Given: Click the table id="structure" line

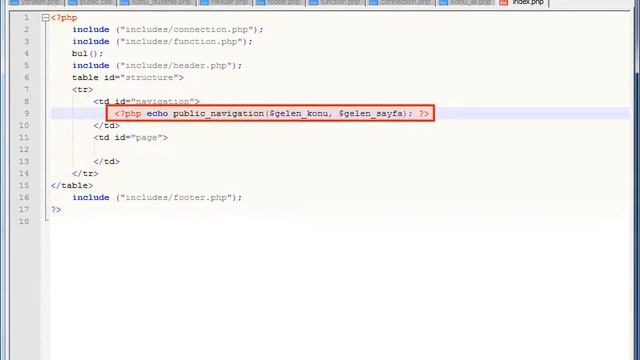Looking at the screenshot, I should pyautogui.click(x=128, y=77).
